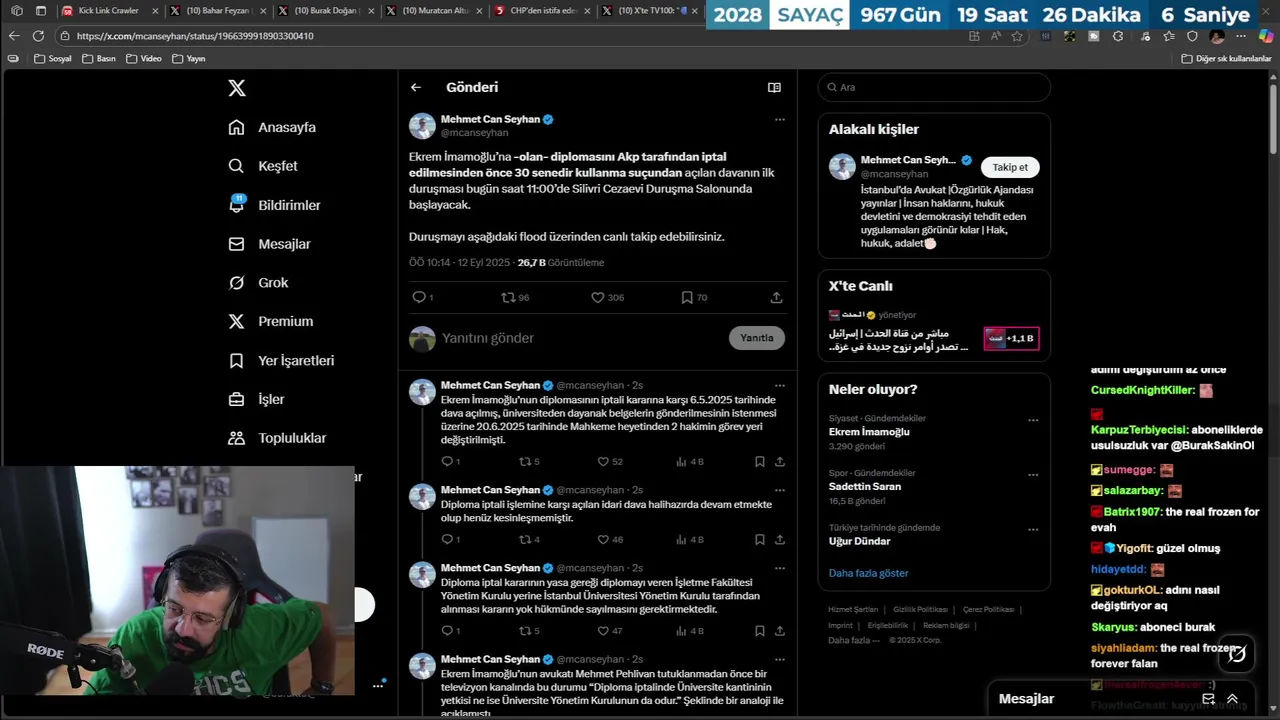Open Sadettin Saran trending topic
The height and width of the screenshot is (720, 1280).
865,486
